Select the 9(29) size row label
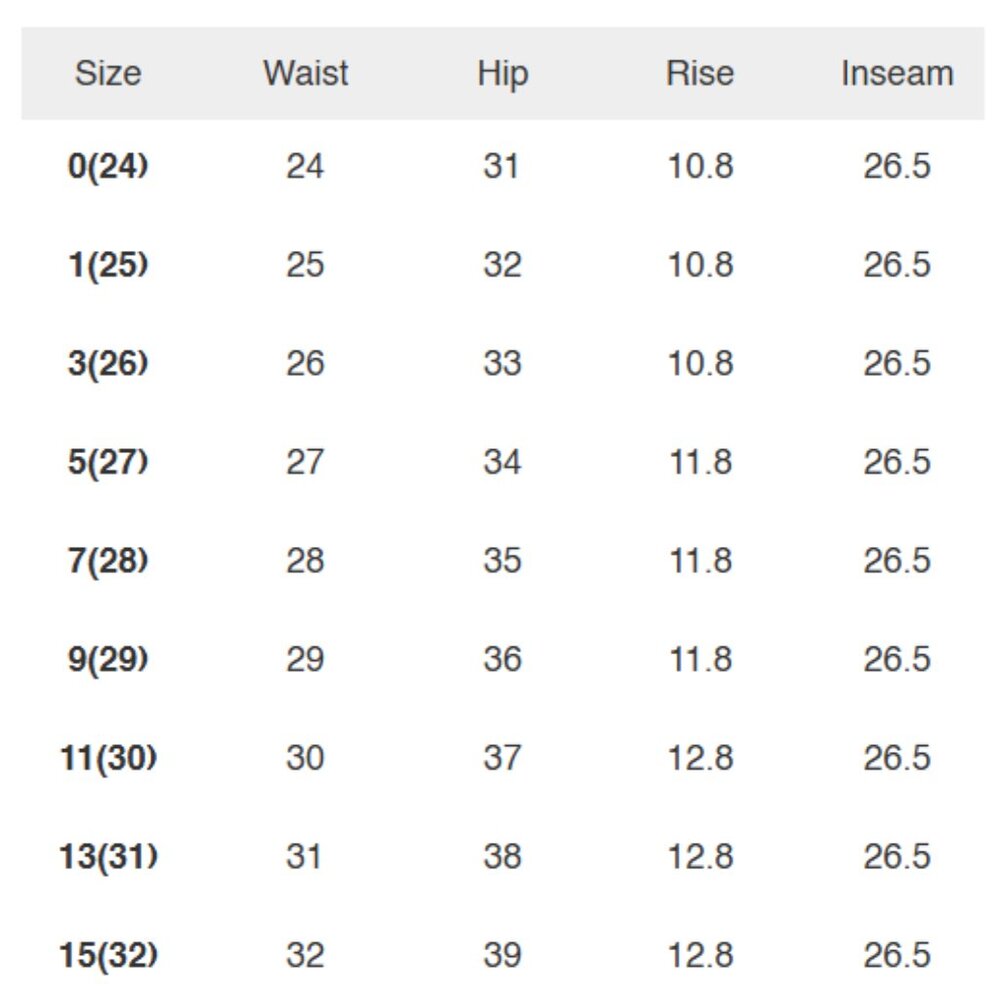1000x1000 pixels. click(x=108, y=659)
